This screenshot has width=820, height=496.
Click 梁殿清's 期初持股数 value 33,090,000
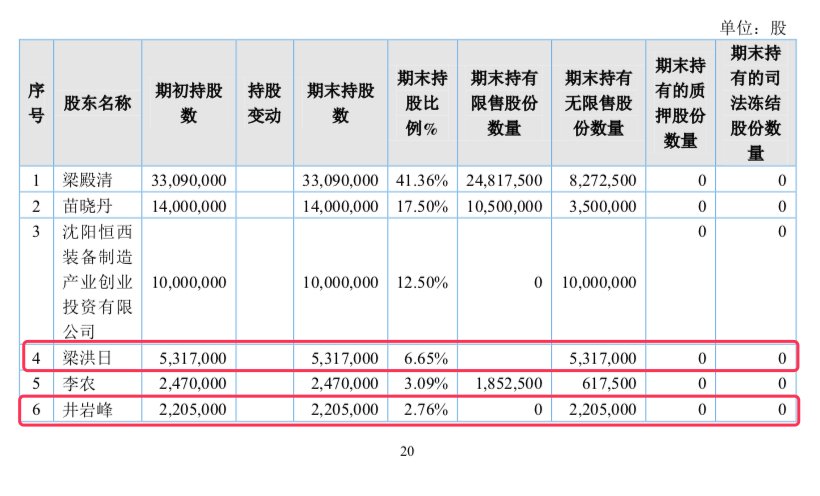189,181
